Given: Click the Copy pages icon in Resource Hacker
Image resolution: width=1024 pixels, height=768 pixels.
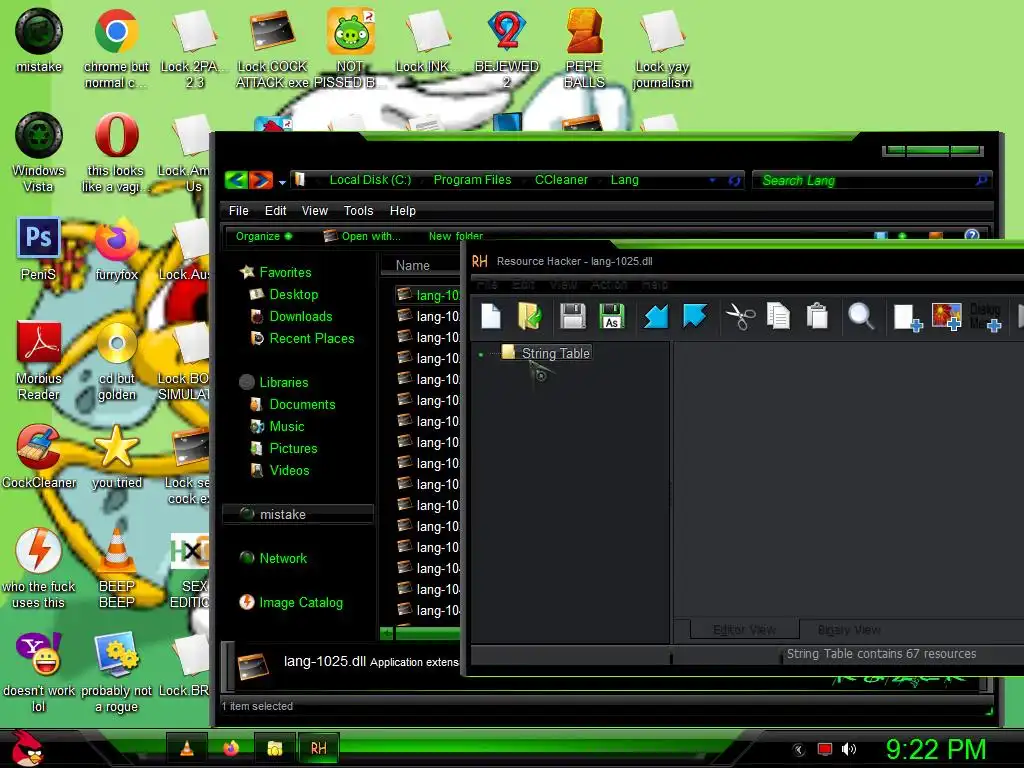Looking at the screenshot, I should point(778,317).
